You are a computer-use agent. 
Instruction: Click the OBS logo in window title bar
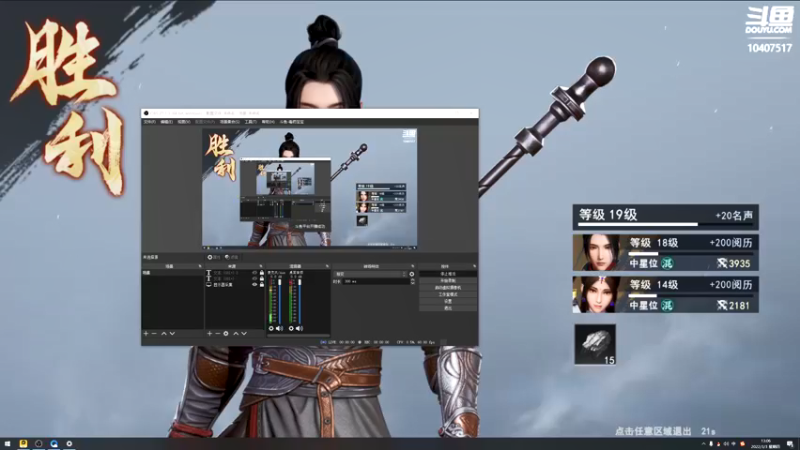click(146, 113)
